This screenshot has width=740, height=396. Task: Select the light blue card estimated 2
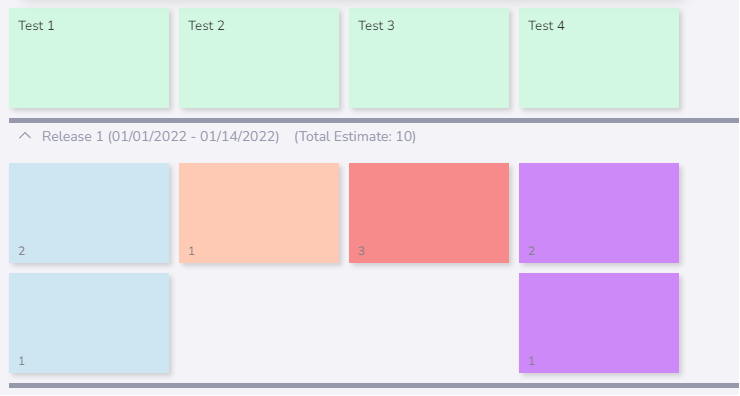coord(89,213)
